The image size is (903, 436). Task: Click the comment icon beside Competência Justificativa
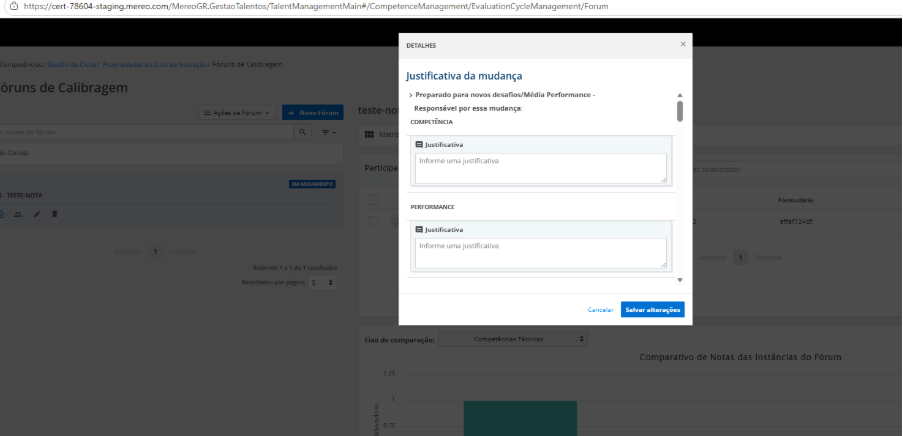[x=419, y=145]
